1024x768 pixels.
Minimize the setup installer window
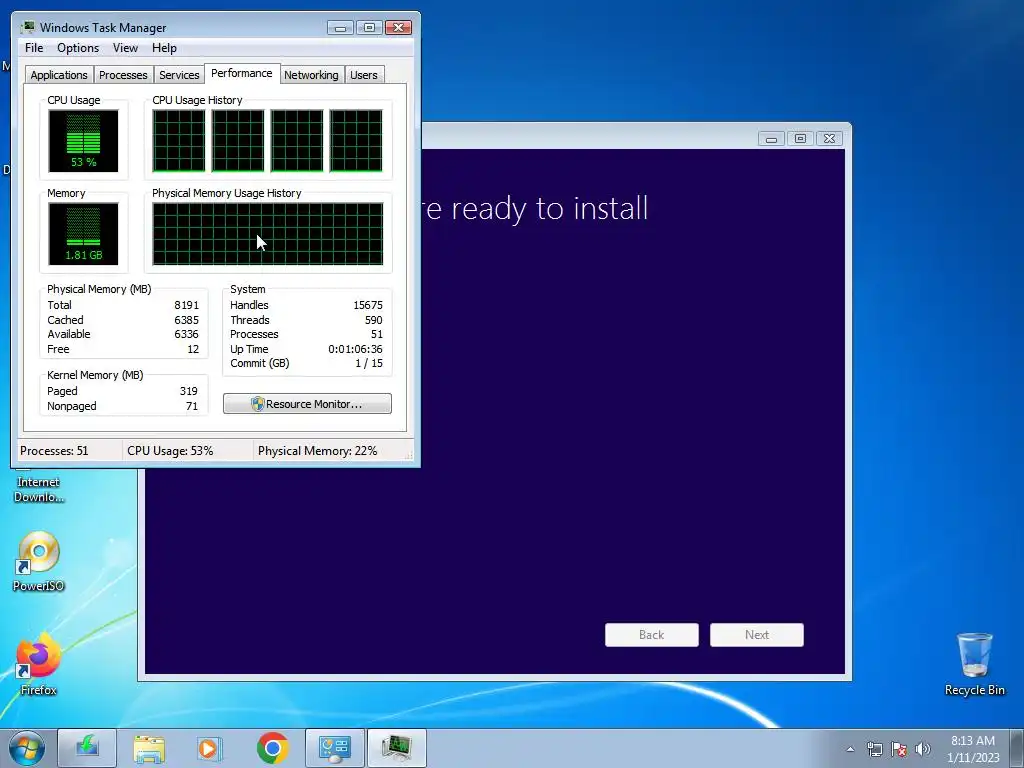pos(771,138)
